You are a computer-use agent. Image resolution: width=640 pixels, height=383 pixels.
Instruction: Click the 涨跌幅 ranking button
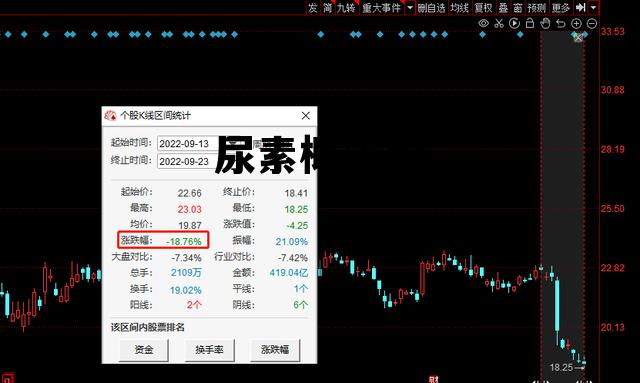click(x=275, y=350)
